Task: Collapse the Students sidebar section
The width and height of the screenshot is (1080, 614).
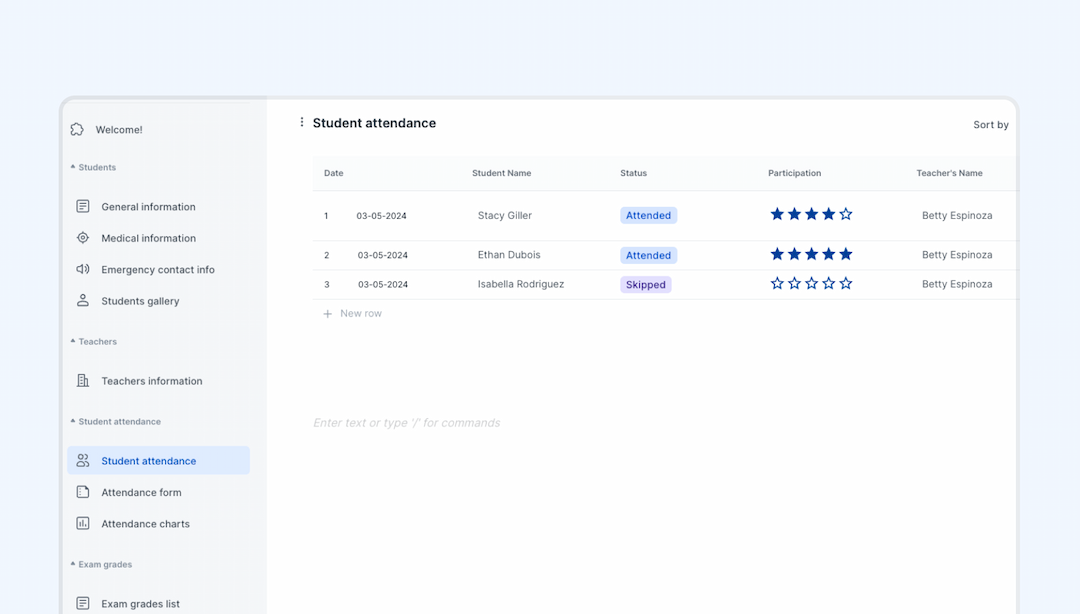Action: [x=72, y=167]
